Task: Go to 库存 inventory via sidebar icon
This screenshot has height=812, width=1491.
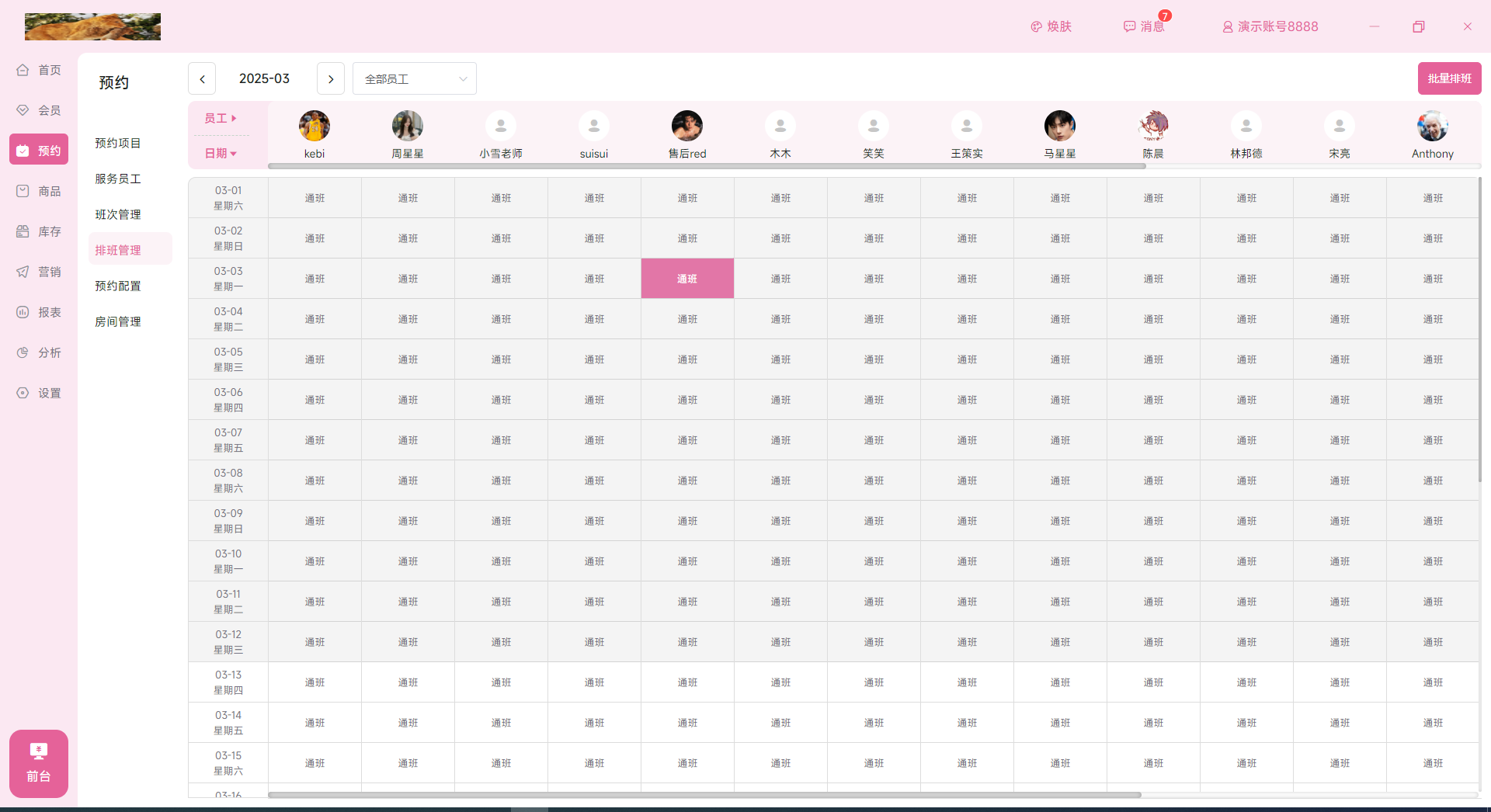Action: click(x=23, y=231)
